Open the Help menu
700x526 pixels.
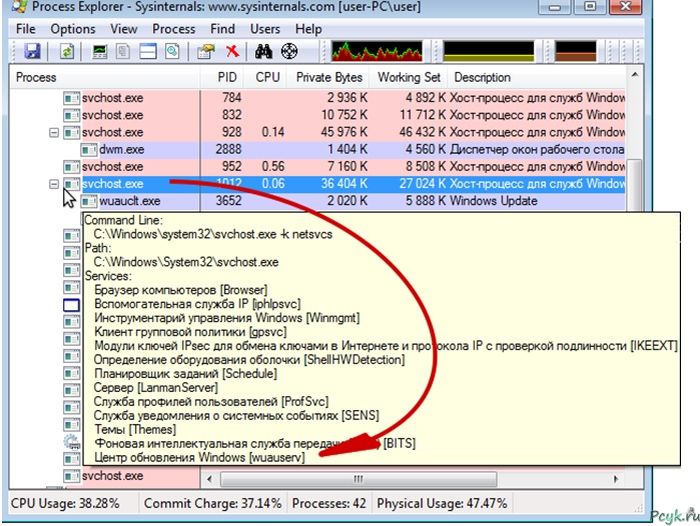tap(308, 29)
